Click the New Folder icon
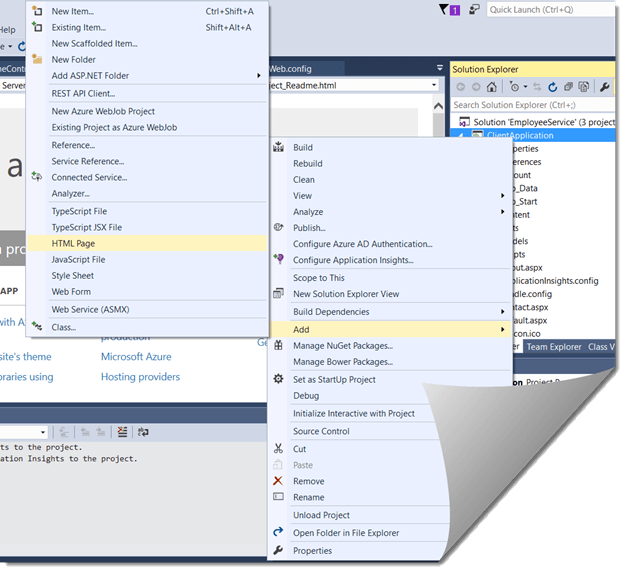Image resolution: width=624 pixels, height=571 pixels. point(37,59)
